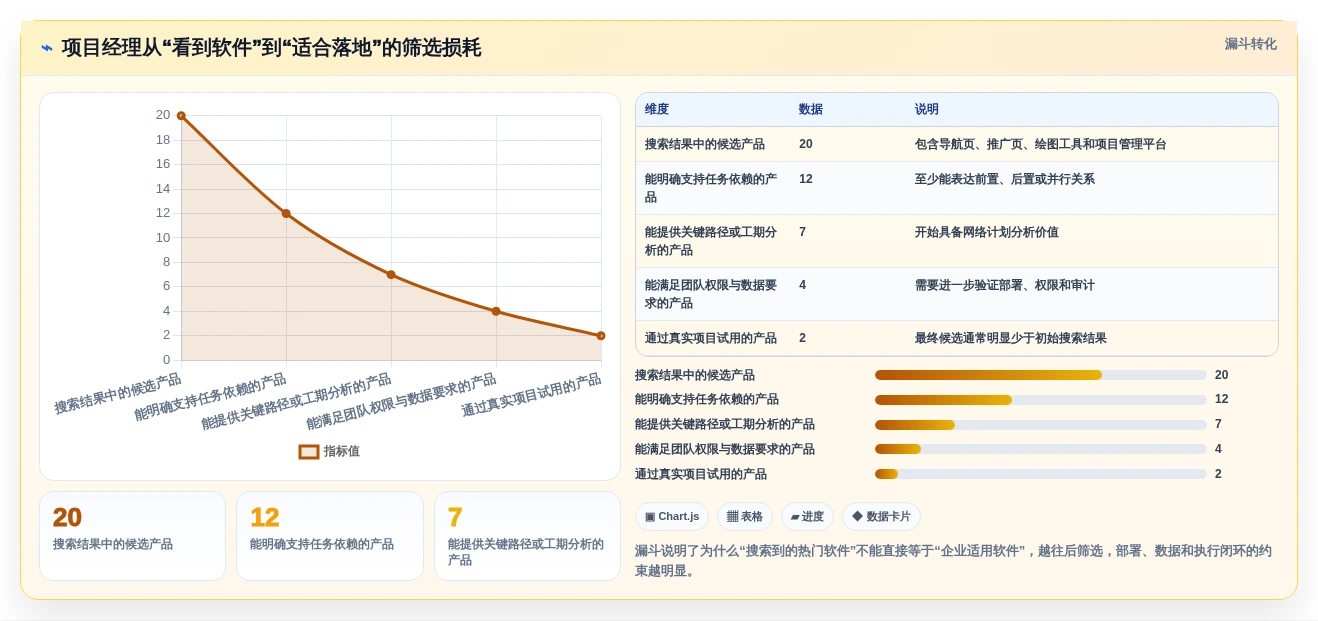Select table cell 能明确支持任务依赖的产品

click(712, 188)
